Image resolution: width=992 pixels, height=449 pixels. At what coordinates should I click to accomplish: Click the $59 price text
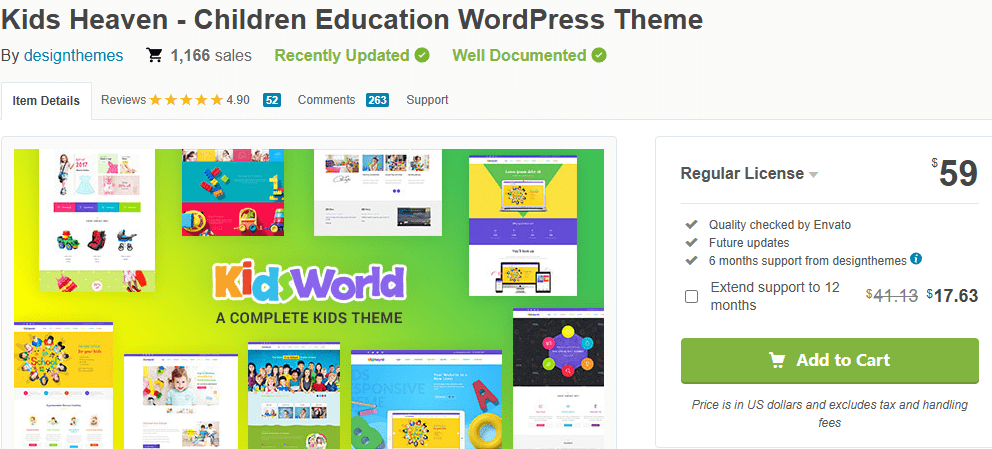point(955,173)
